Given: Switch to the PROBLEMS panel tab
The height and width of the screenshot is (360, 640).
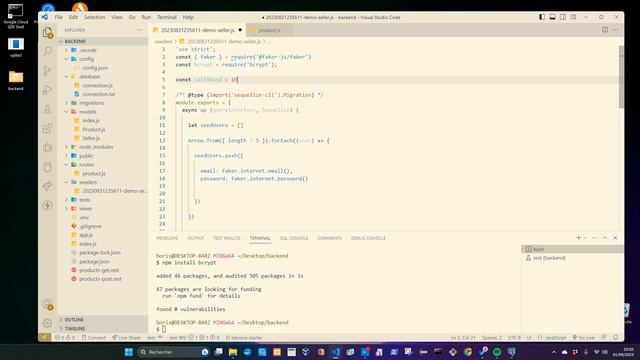Looking at the screenshot, I should pos(167,238).
